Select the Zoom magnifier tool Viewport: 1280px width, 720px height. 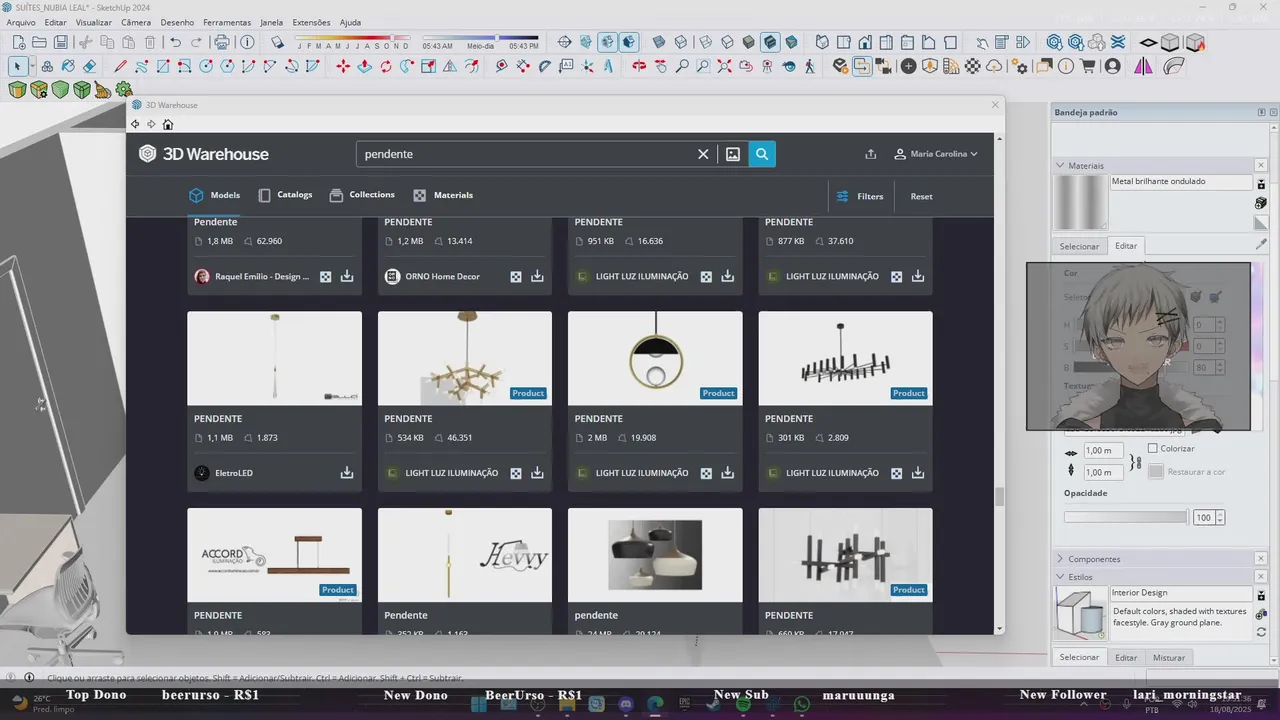682,66
